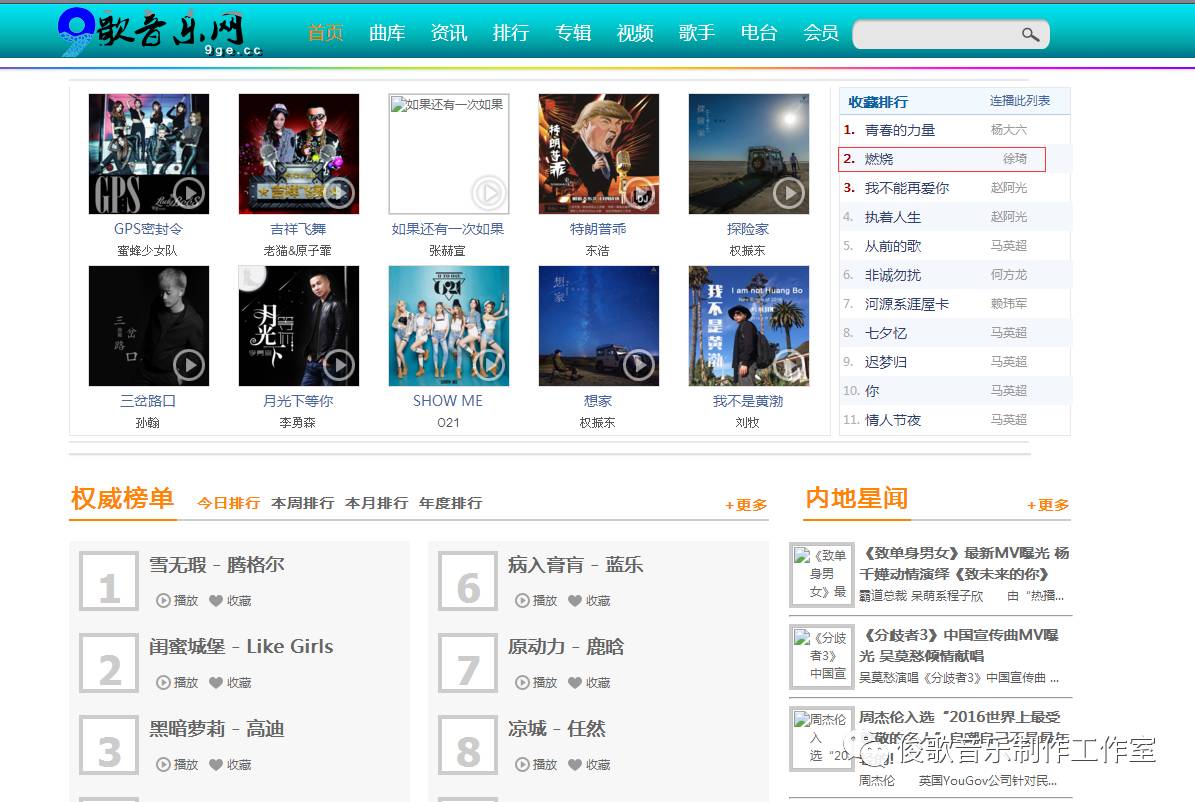Open the song title 凉城 - 任然
Viewport: 1195px width, 802px height.
(x=556, y=729)
